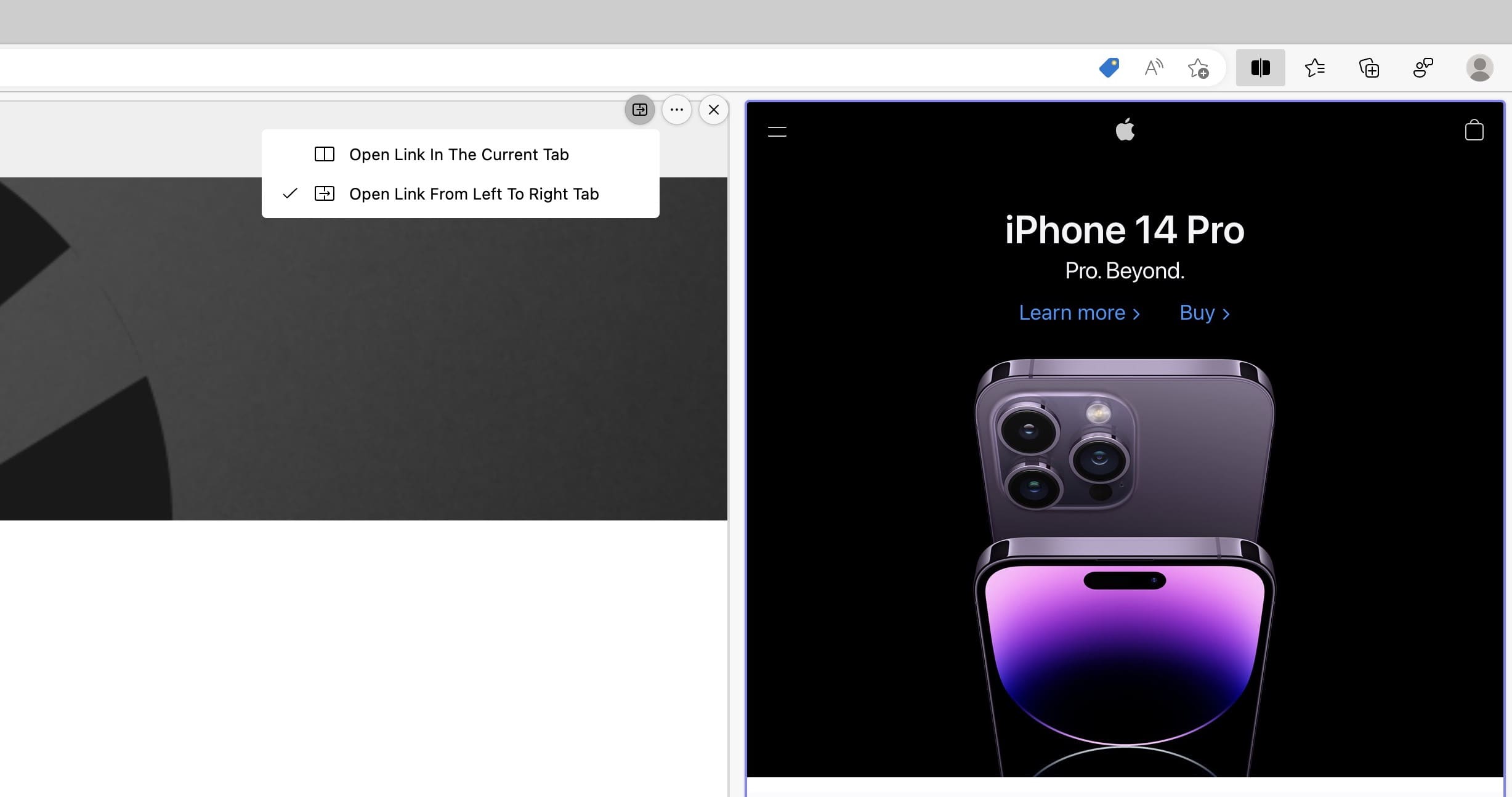The width and height of the screenshot is (1512, 797).
Task: Click the iPhone 14 Pro heading
Action: (x=1125, y=230)
